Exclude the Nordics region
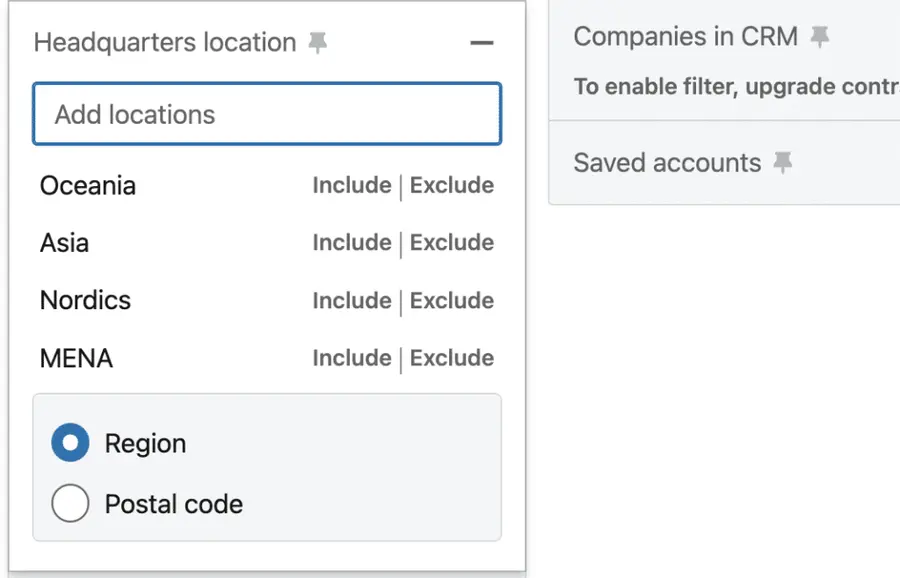Image resolution: width=900 pixels, height=578 pixels. pyautogui.click(x=452, y=300)
